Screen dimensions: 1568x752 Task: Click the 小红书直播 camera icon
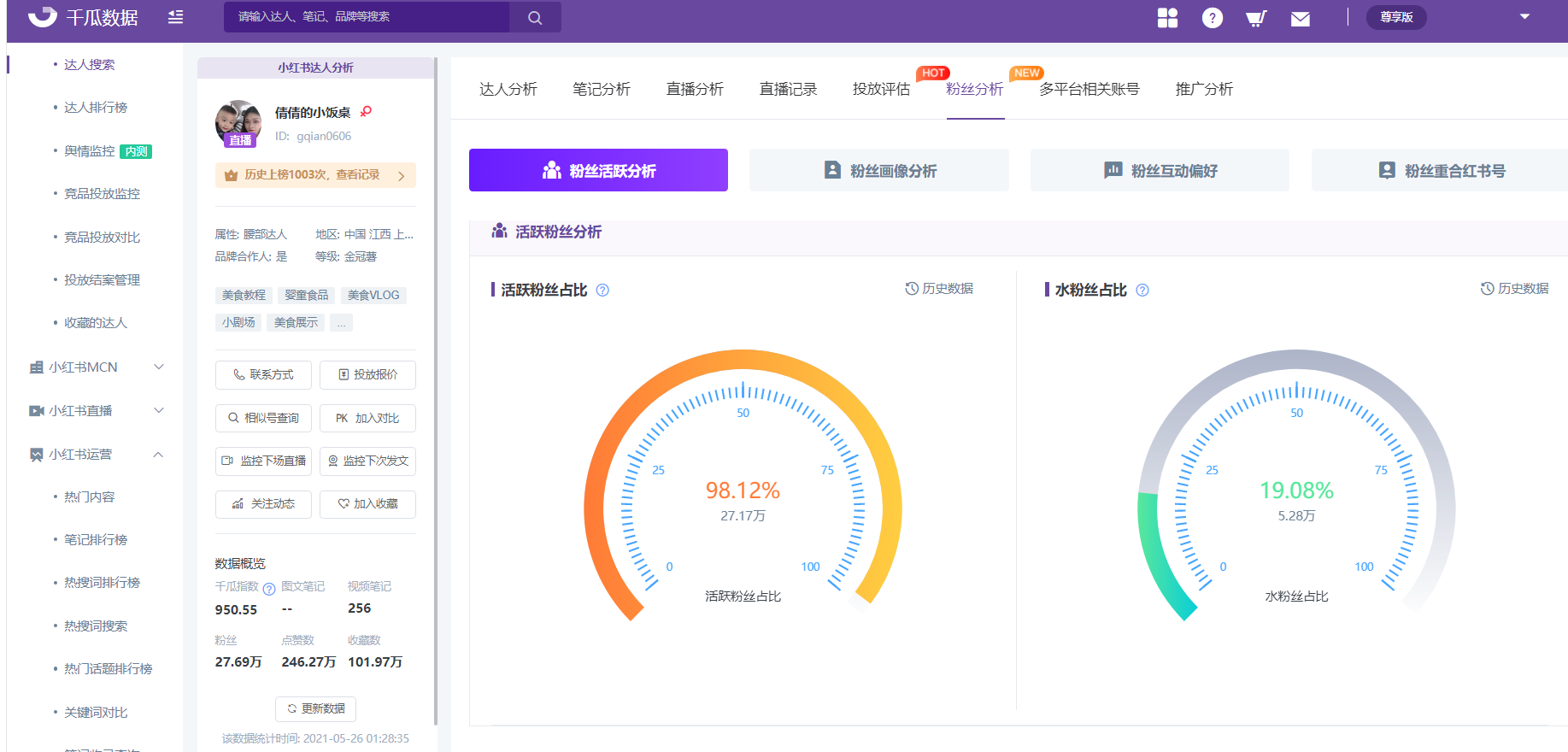(37, 411)
